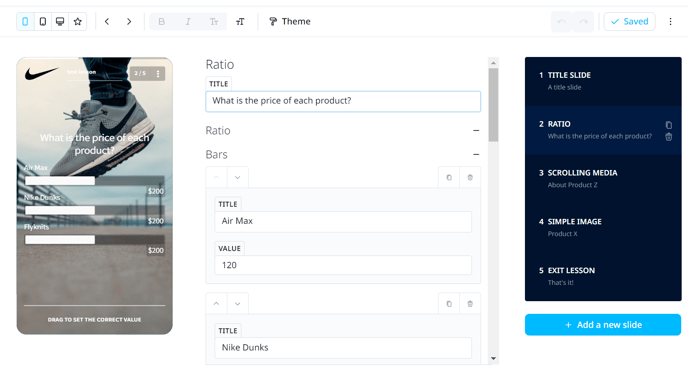Select slide 1 Title Slide
Screen dimensions: 688x369
pyautogui.click(x=603, y=81)
